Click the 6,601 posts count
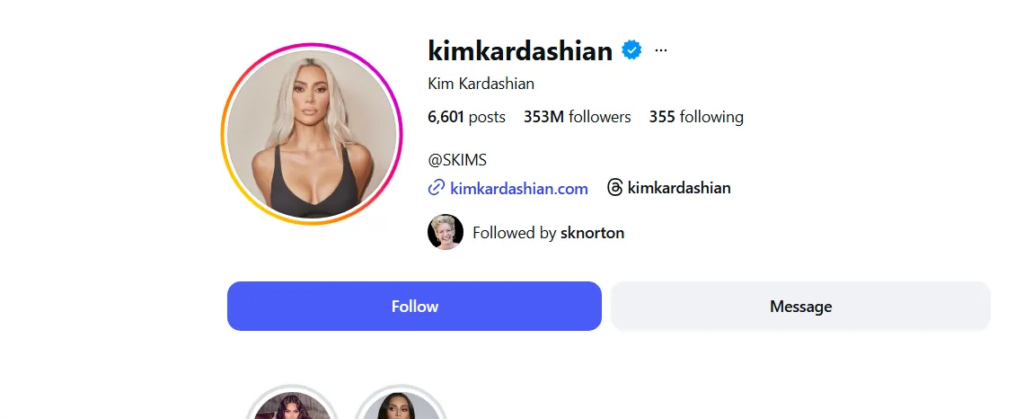This screenshot has height=419, width=1024. (466, 117)
